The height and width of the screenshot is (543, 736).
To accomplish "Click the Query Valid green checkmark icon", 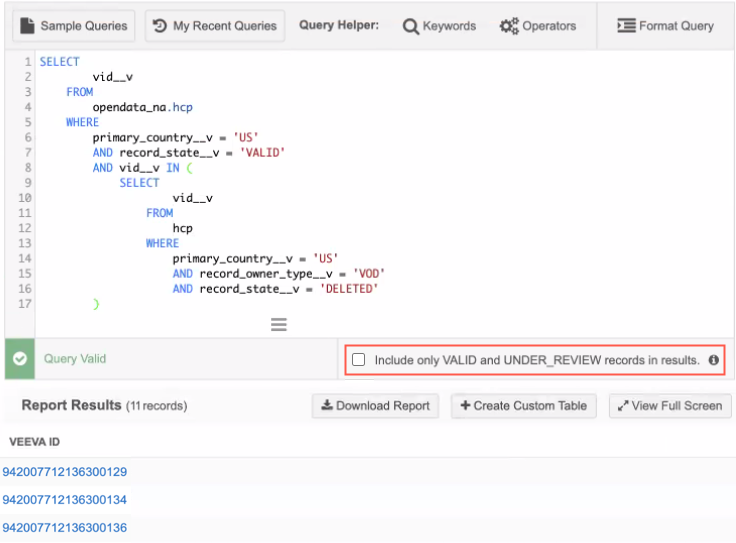I will (x=19, y=359).
